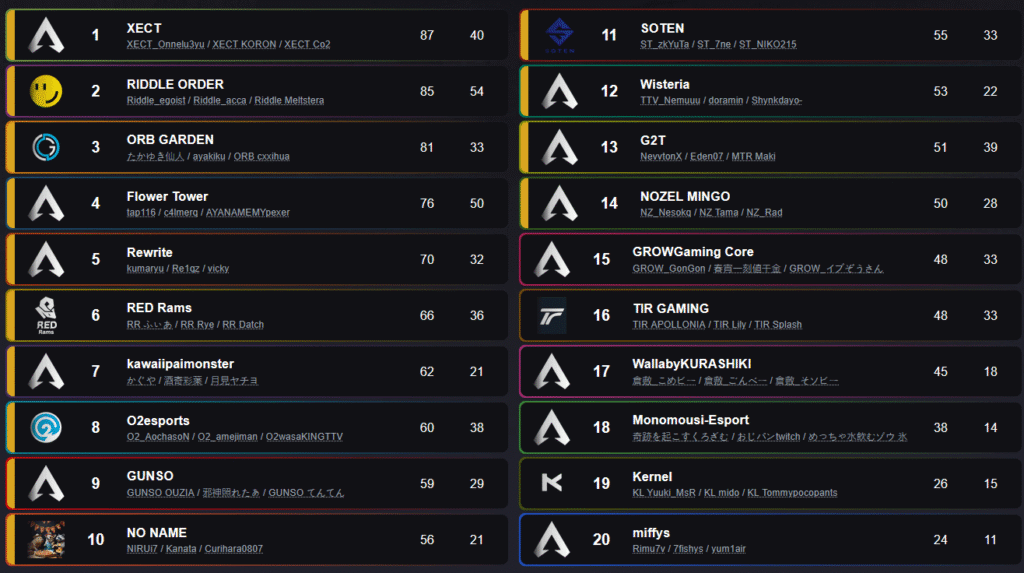Open player link Curihara0807
The image size is (1024, 573).
tap(234, 549)
